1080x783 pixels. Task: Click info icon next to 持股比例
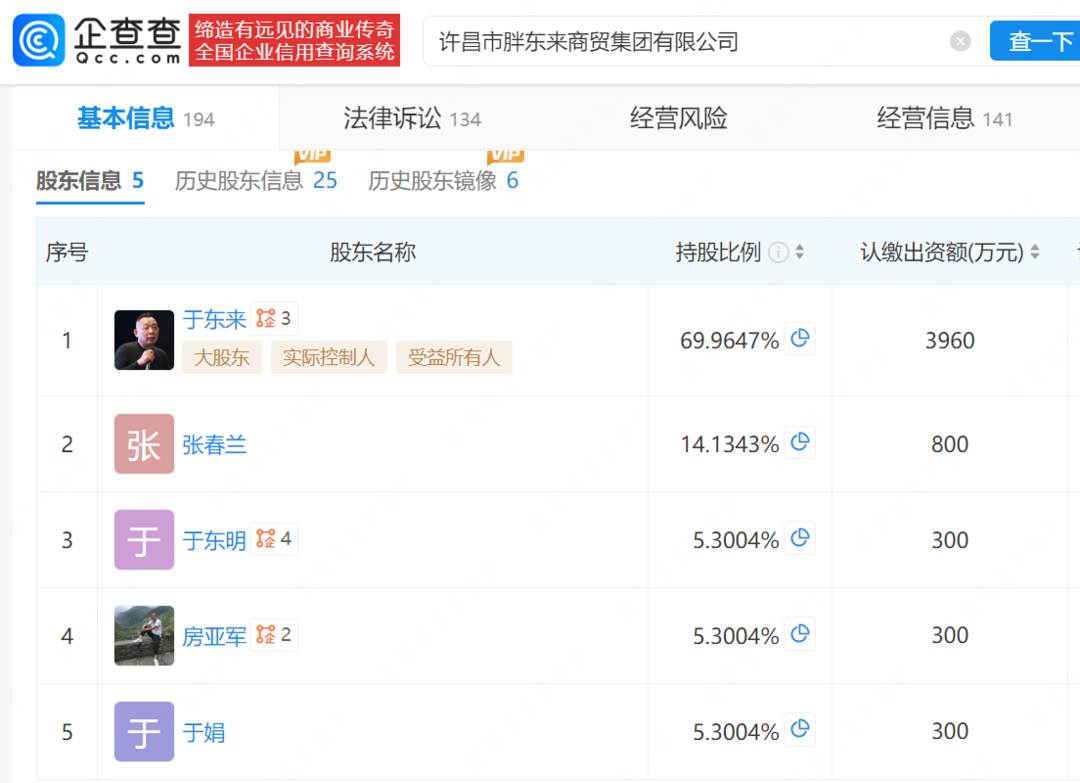tap(778, 253)
